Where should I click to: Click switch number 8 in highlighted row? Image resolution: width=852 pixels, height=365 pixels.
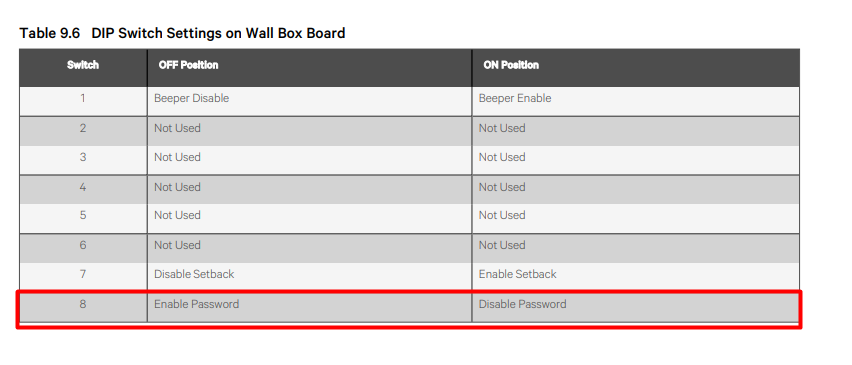83,307
